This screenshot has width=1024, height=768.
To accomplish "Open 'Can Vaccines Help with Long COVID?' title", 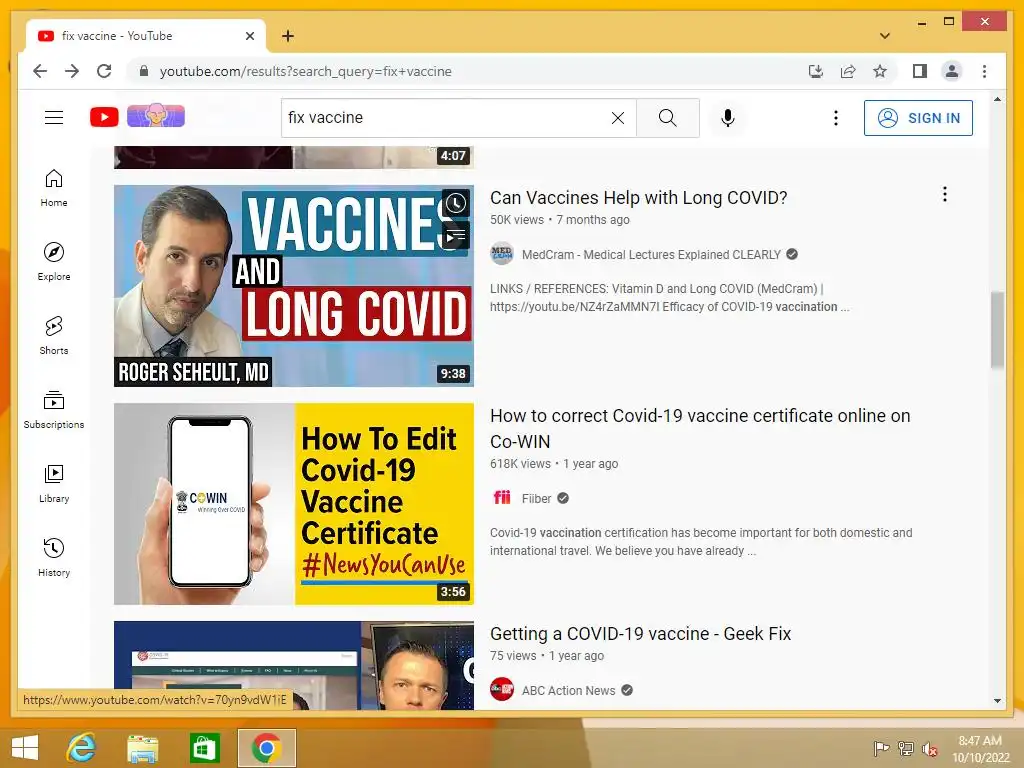I will [x=638, y=198].
